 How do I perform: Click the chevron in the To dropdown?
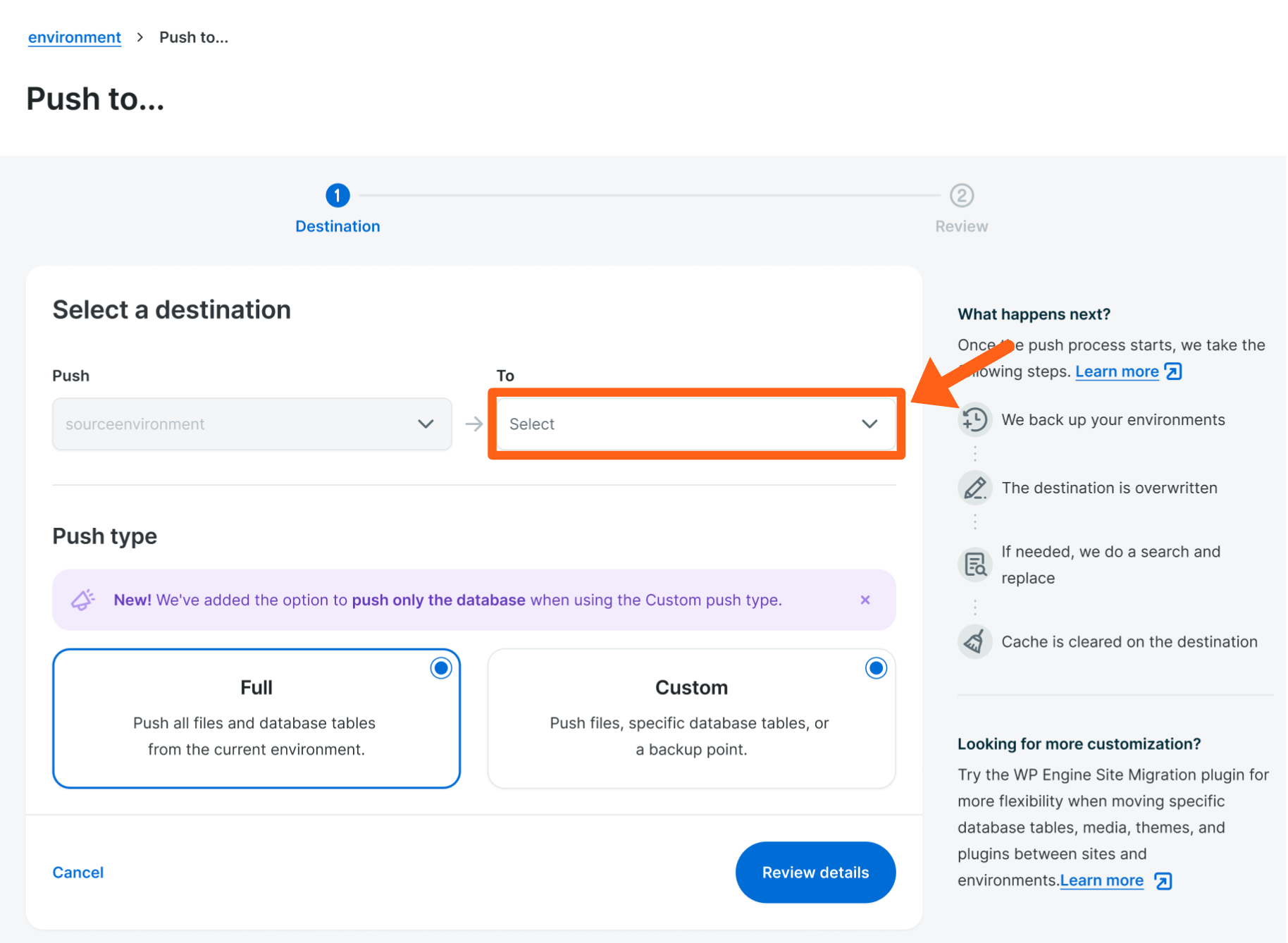[869, 424]
